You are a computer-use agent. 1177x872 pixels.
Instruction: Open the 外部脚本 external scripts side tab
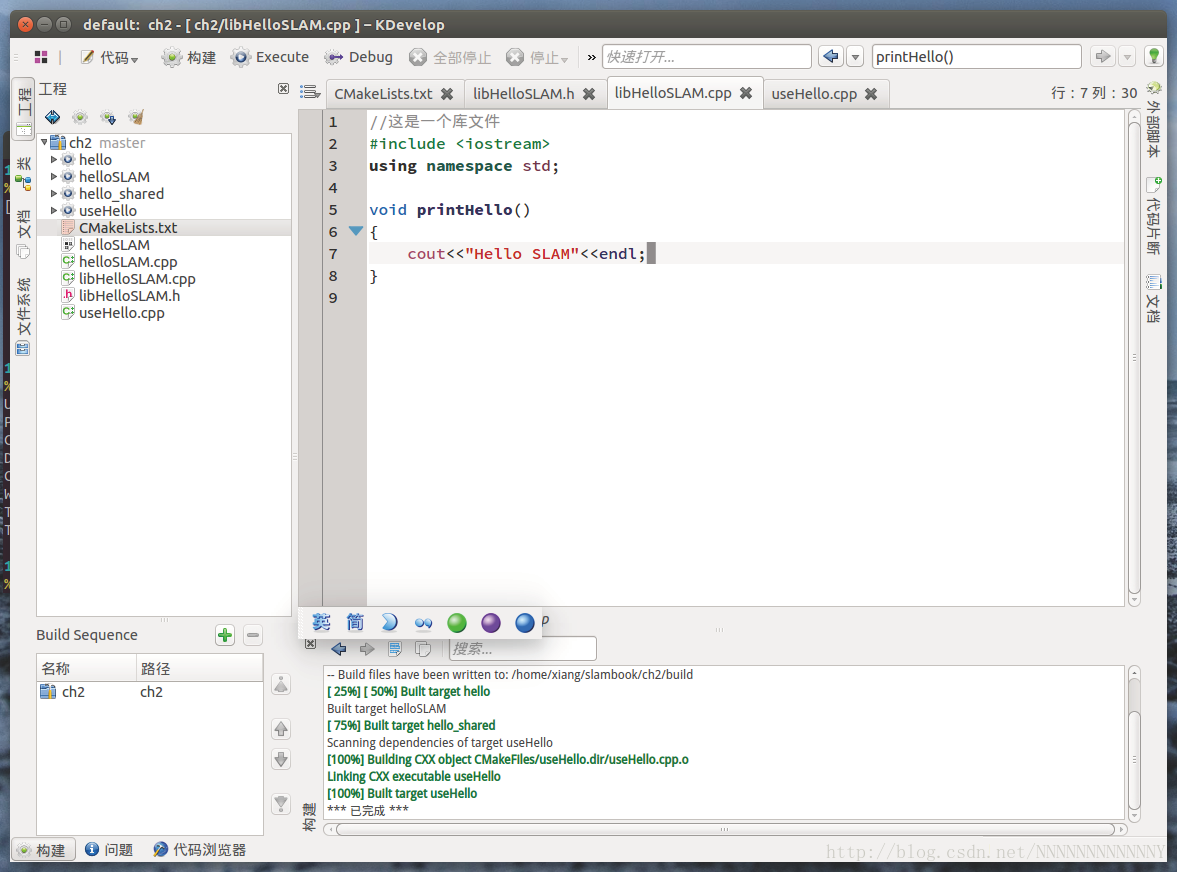[1154, 119]
